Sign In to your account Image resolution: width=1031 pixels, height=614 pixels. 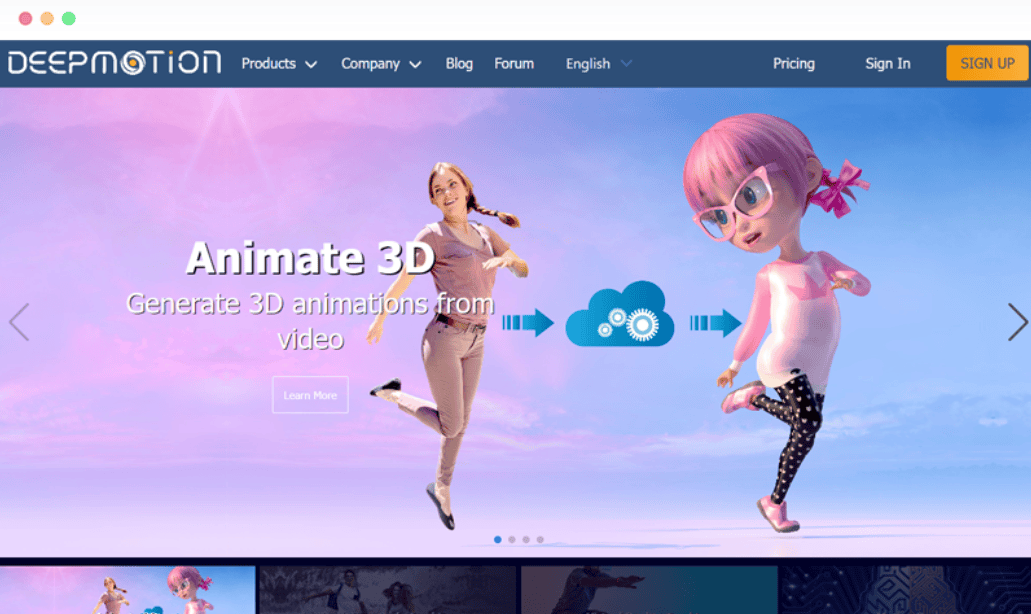887,63
